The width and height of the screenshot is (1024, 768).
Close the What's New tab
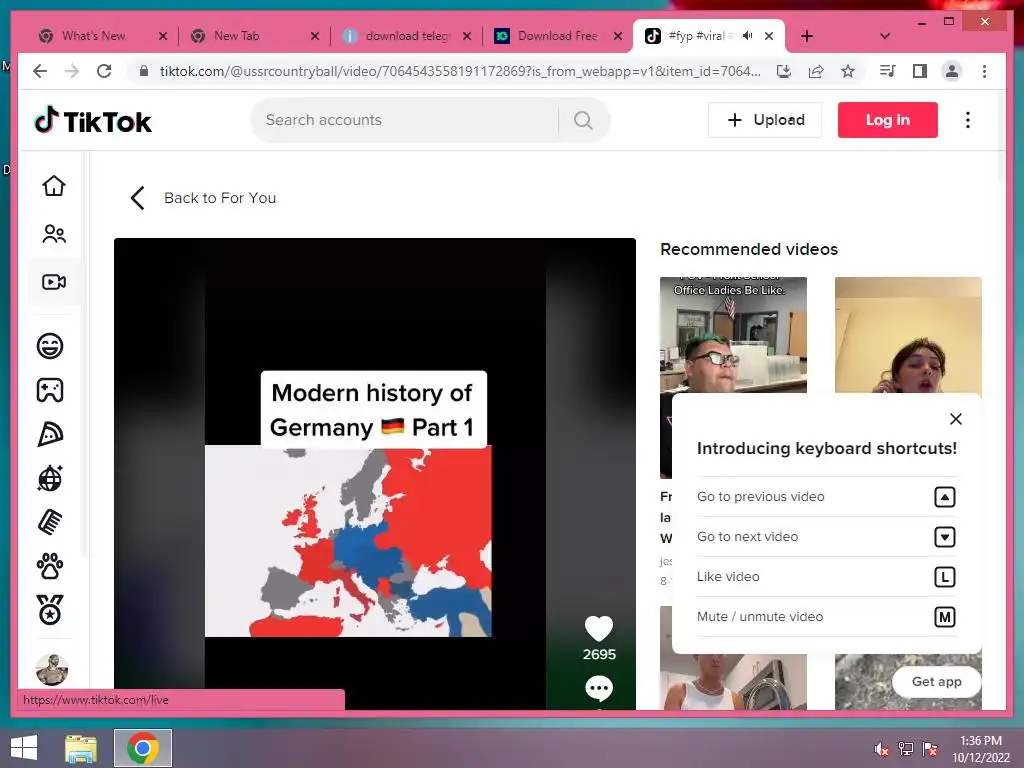click(x=163, y=36)
